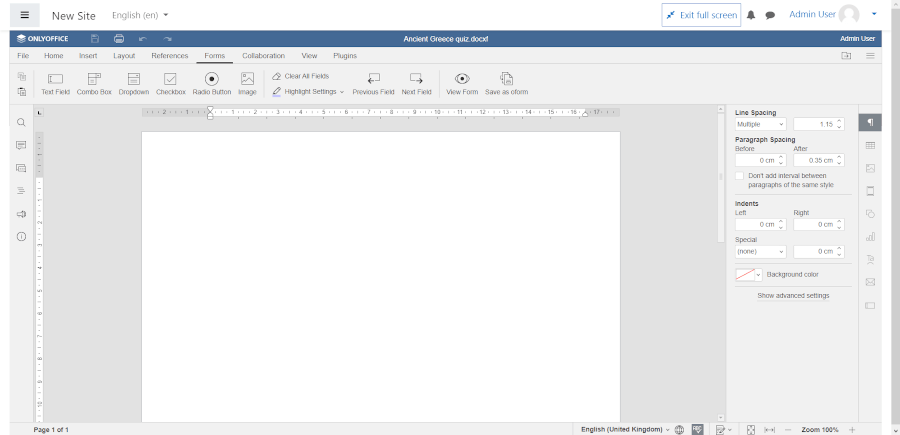Click the paste icon in toolbar

[x=22, y=92]
